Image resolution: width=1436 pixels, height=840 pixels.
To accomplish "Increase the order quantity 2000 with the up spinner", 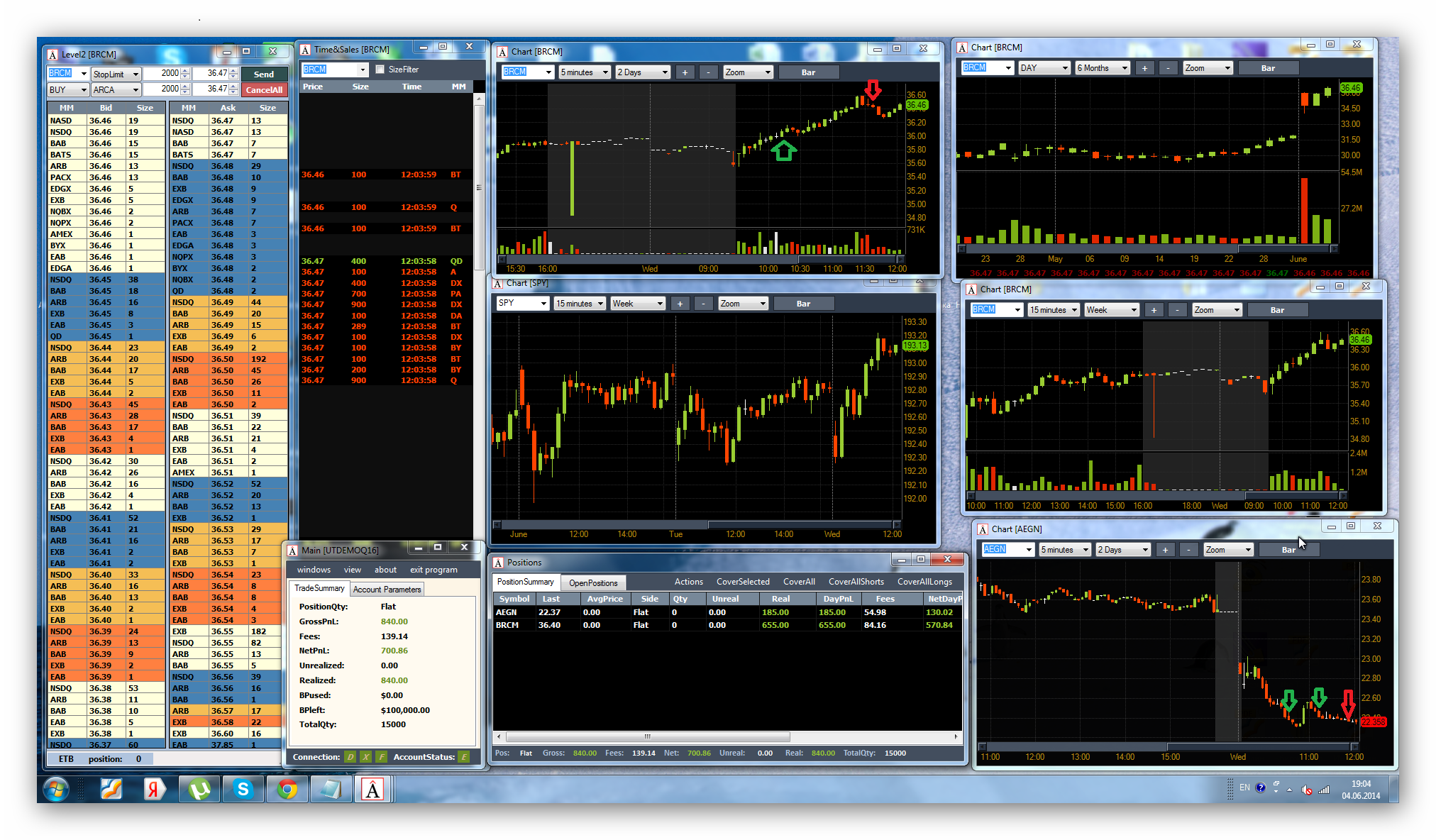I will pyautogui.click(x=185, y=71).
